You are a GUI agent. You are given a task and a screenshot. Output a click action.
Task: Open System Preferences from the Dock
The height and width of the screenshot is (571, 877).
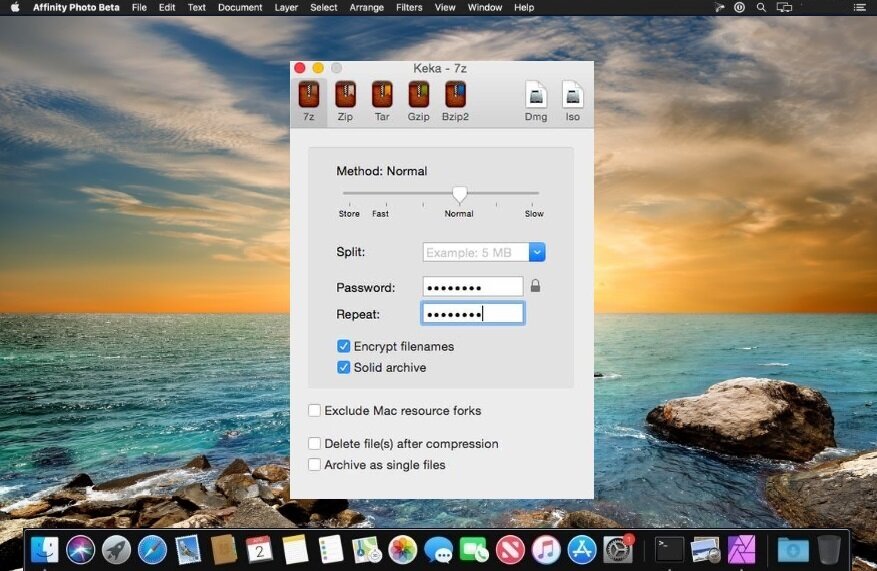618,549
